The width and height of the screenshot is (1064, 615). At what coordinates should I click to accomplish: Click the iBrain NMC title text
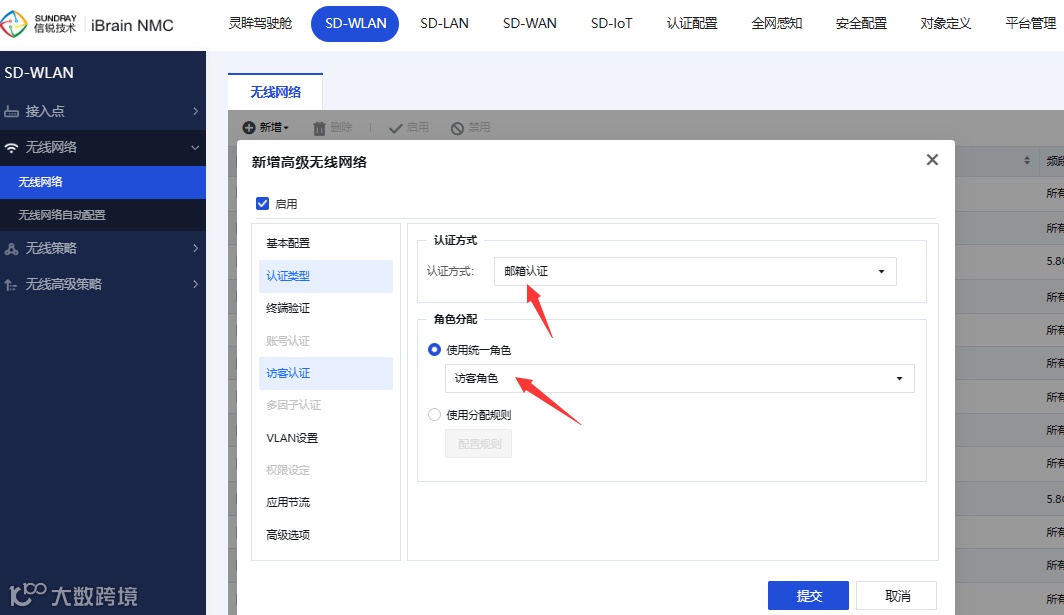pyautogui.click(x=132, y=25)
